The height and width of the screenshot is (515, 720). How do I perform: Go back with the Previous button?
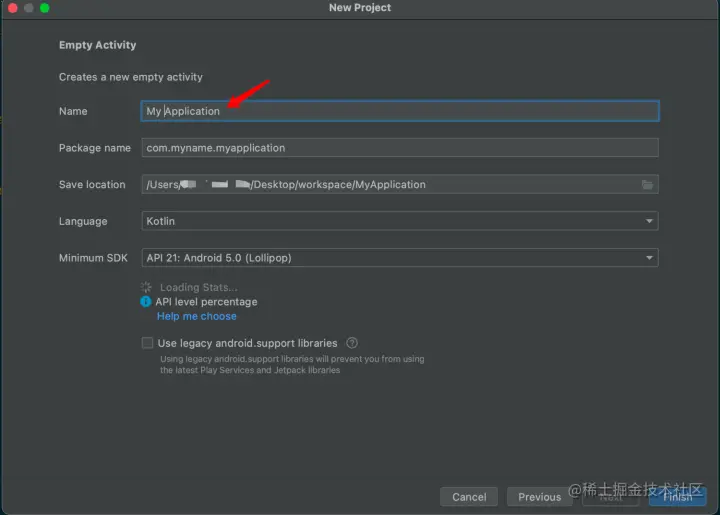539,497
